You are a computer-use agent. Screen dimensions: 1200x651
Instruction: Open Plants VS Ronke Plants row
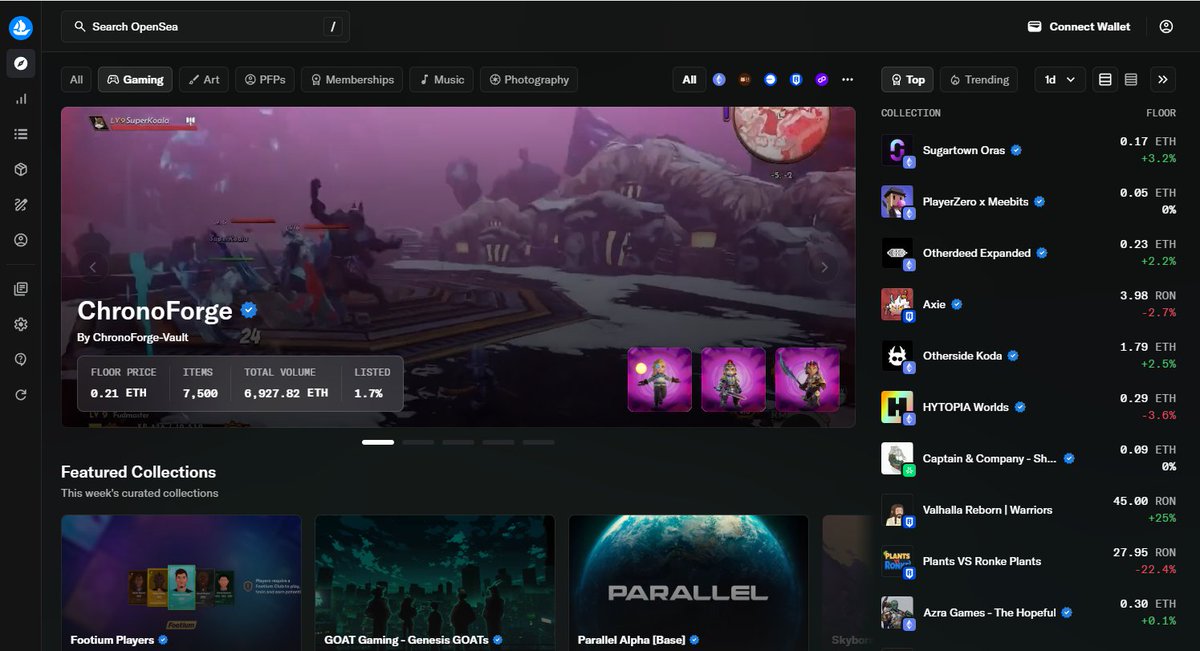click(x=1028, y=561)
